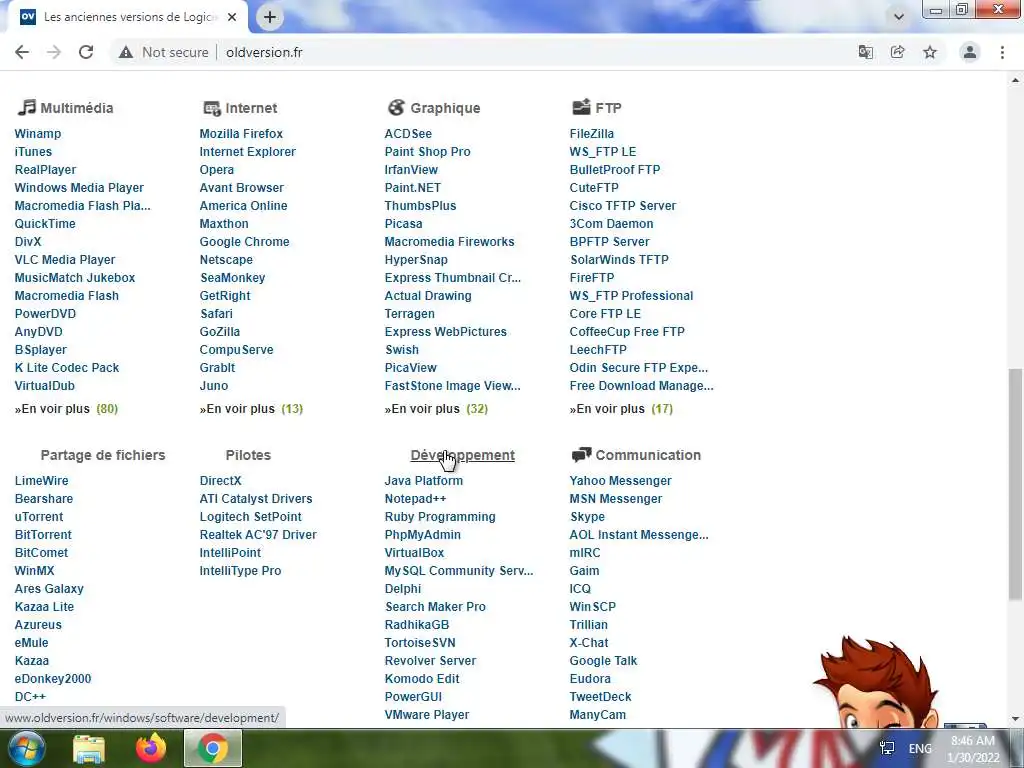Image resolution: width=1024 pixels, height=768 pixels.
Task: Open the Cisco TFTP Server link
Action: 622,206
